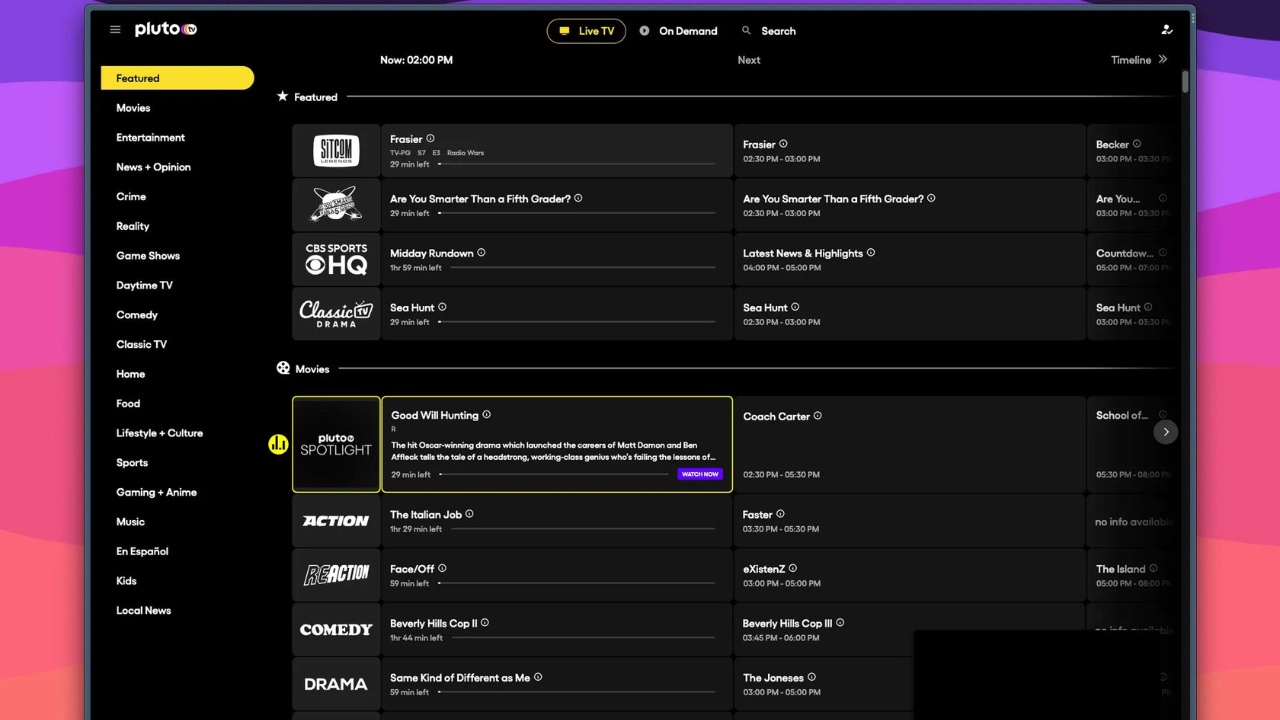Select Sports category

(x=132, y=462)
